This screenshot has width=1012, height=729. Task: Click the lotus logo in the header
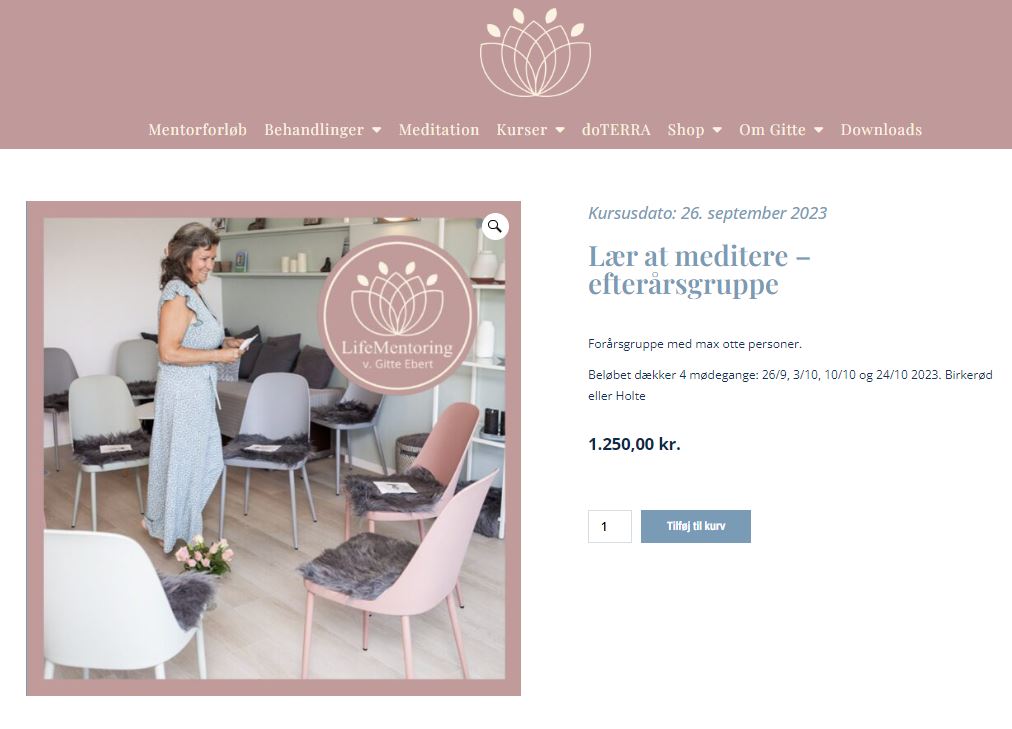coord(535,52)
